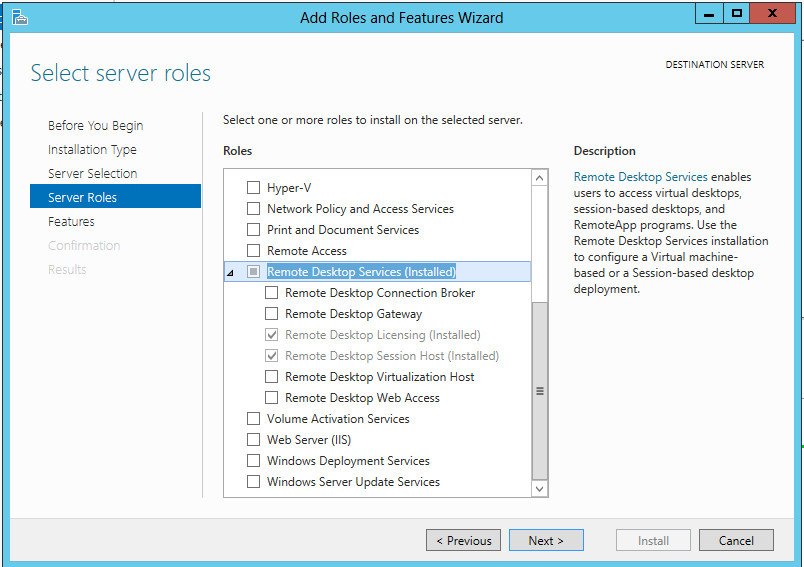Click the Remote Desktop Session Host (Installed) checkbox
This screenshot has width=804, height=567.
coord(271,356)
